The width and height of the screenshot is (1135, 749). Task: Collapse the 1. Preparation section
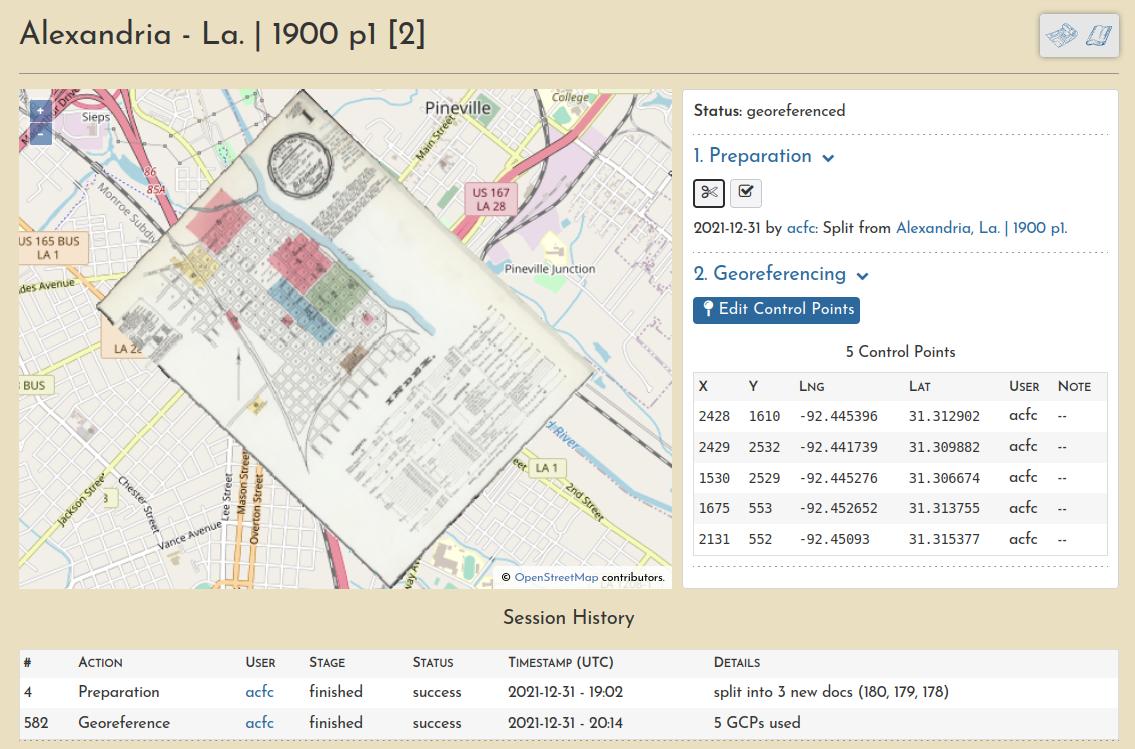tap(764, 156)
